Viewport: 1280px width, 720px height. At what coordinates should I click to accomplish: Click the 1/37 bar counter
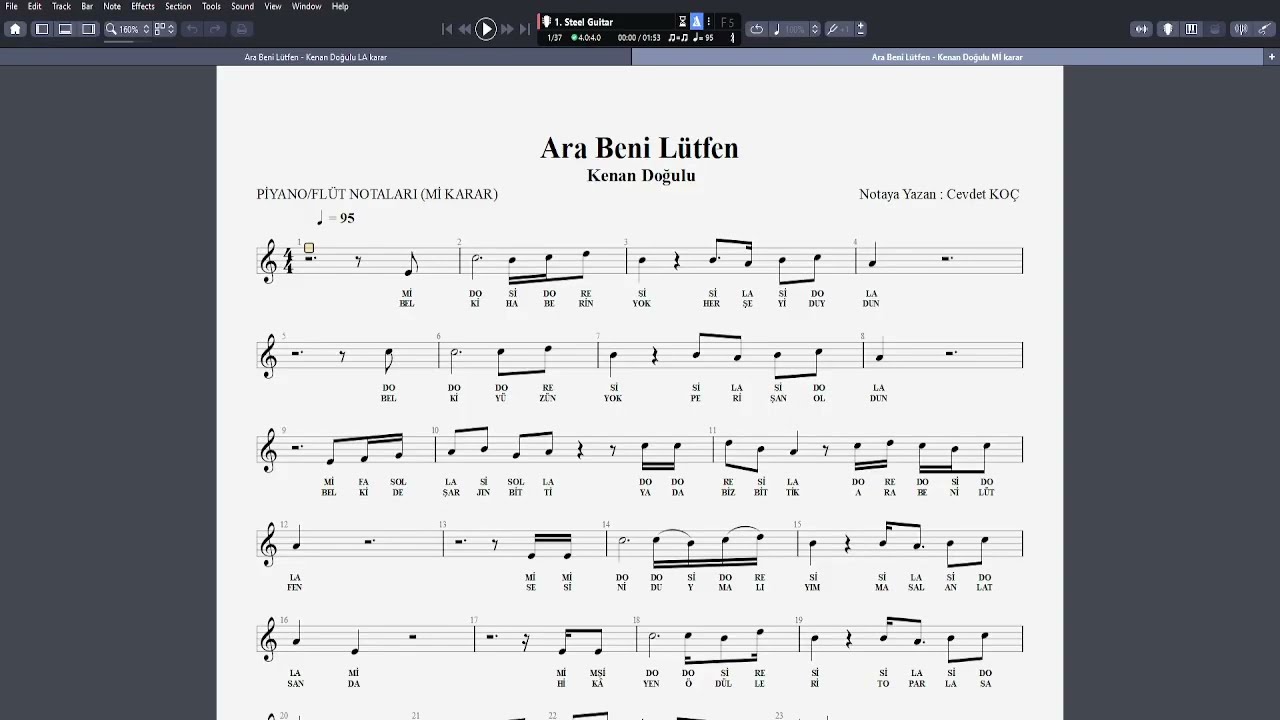tap(555, 38)
